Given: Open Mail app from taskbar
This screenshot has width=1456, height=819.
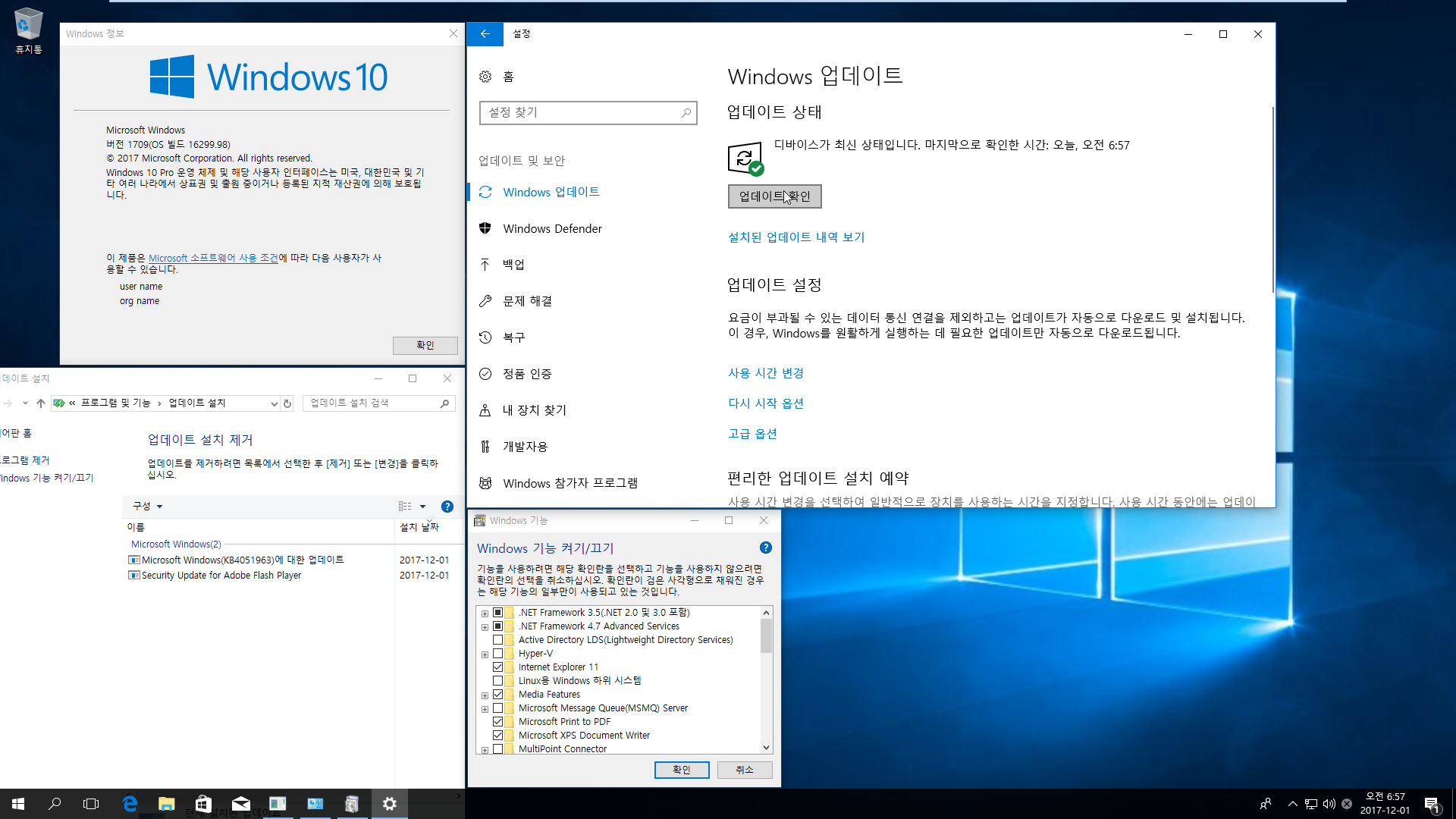Looking at the screenshot, I should click(x=240, y=804).
